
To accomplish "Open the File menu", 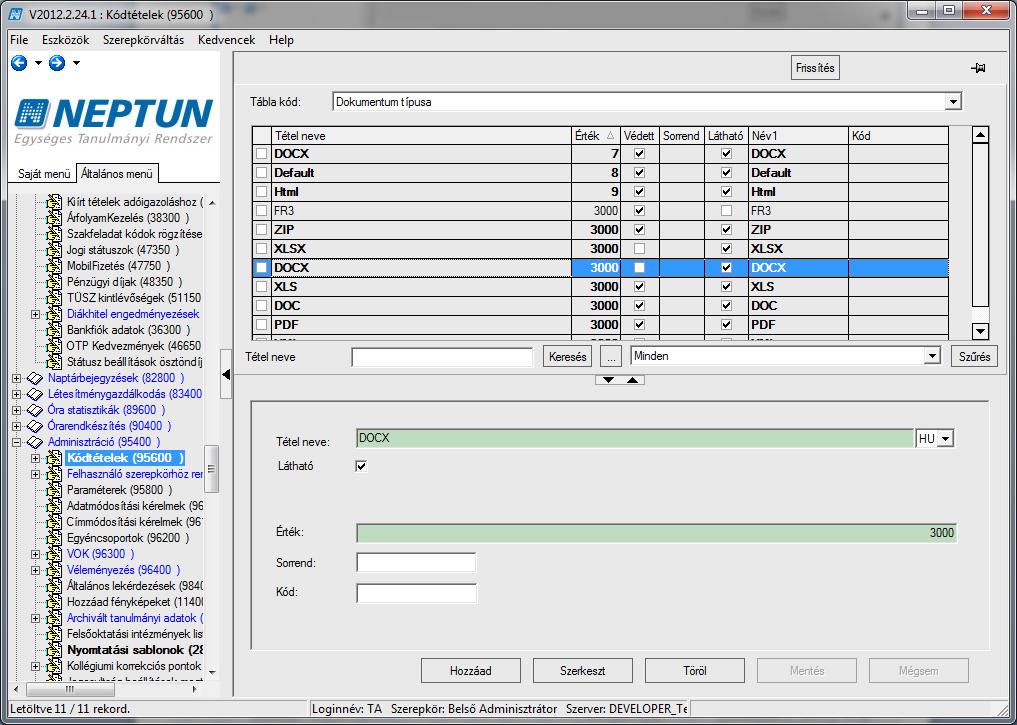I will 19,40.
